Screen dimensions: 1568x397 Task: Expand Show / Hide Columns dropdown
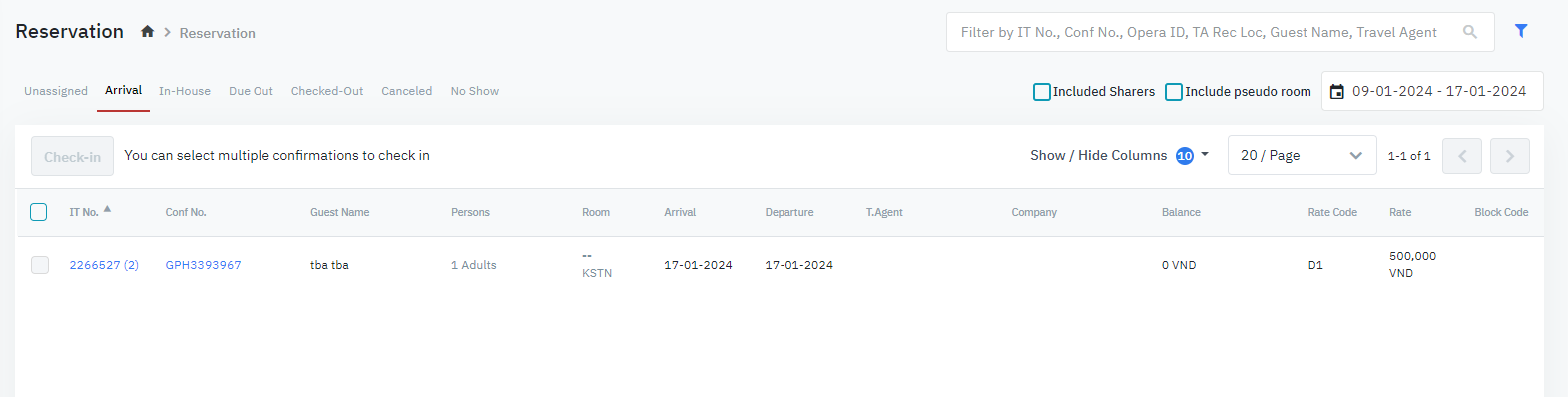pyautogui.click(x=1119, y=155)
